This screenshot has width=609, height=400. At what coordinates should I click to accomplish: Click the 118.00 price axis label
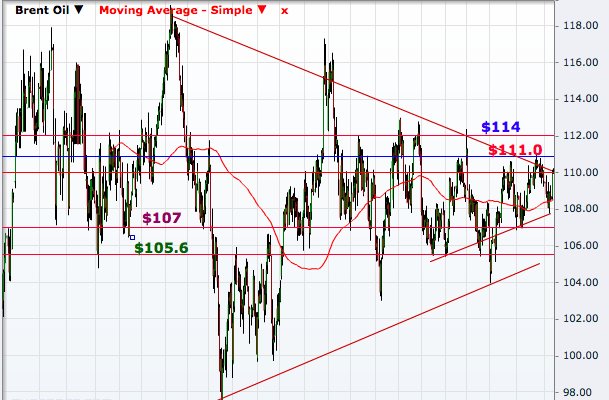(x=581, y=26)
